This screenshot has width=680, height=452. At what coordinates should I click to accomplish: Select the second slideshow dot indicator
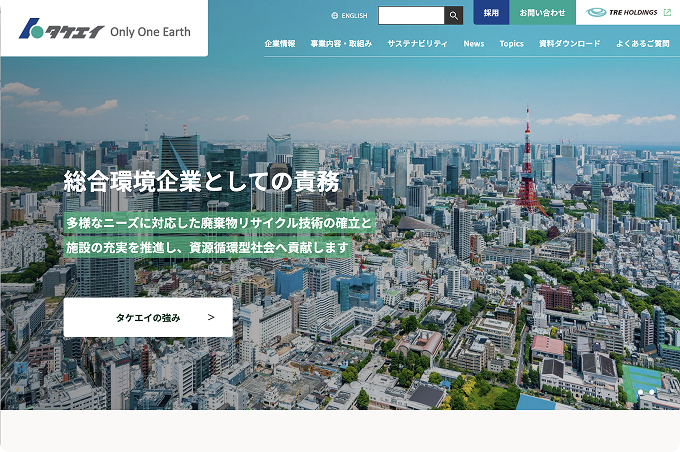click(651, 392)
